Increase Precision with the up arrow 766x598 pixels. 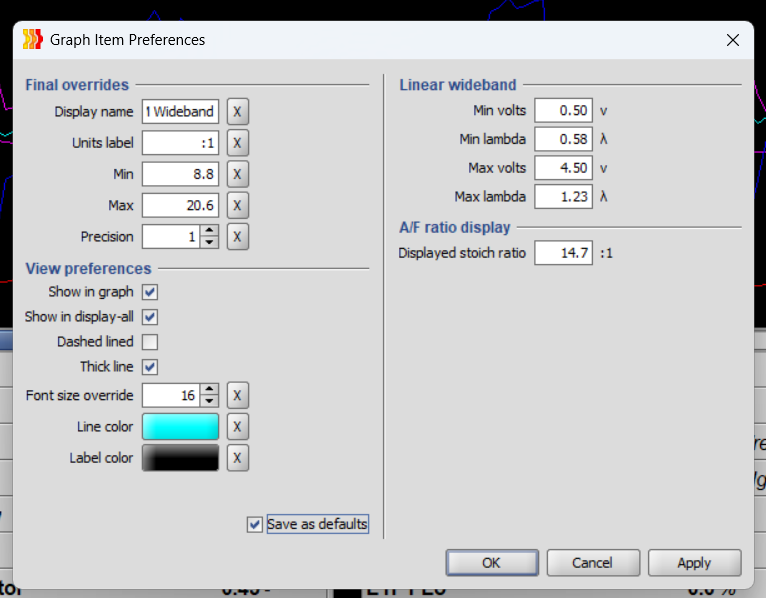coord(210,231)
